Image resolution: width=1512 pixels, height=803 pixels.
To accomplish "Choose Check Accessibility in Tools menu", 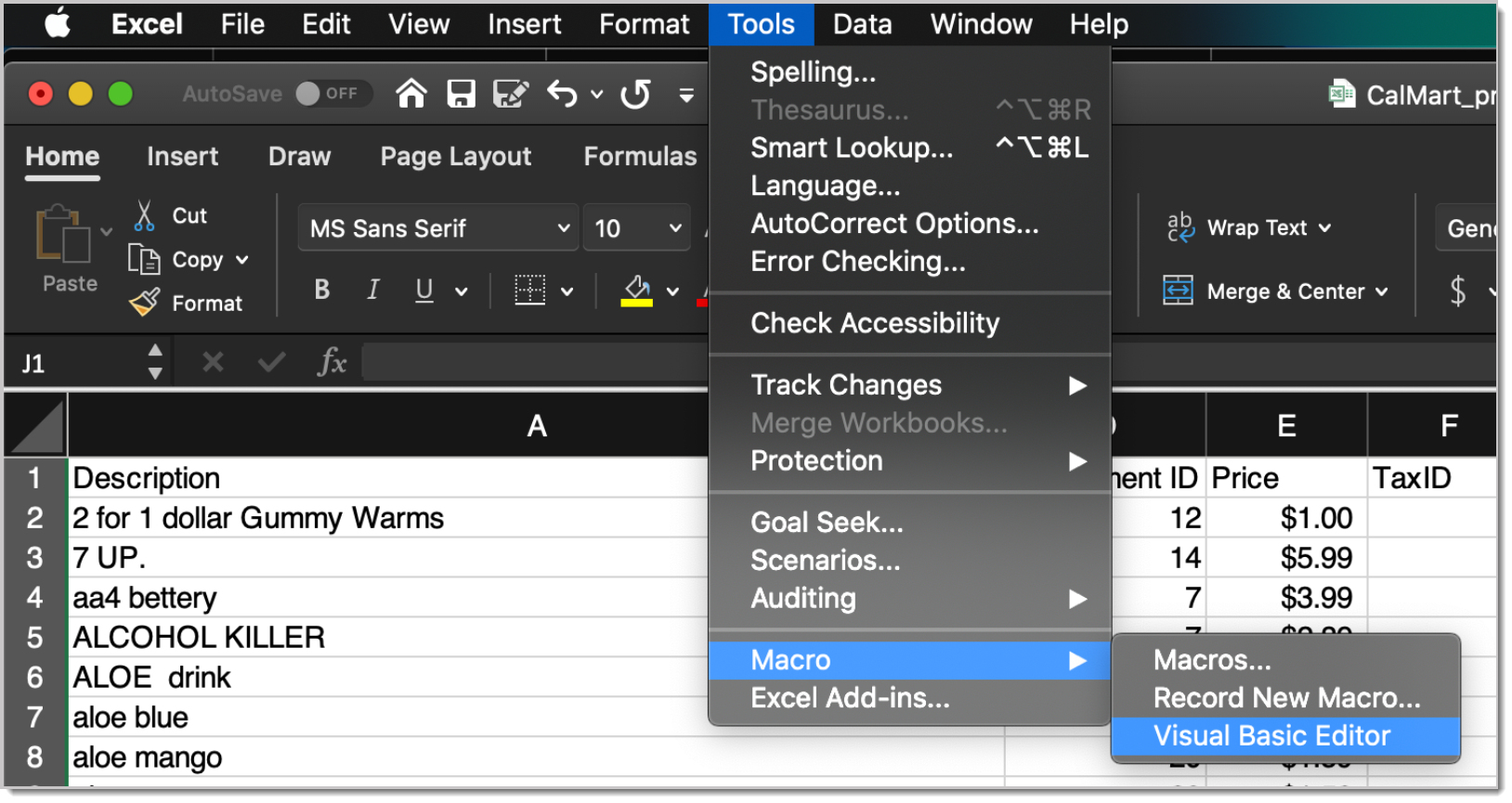I will [909, 323].
